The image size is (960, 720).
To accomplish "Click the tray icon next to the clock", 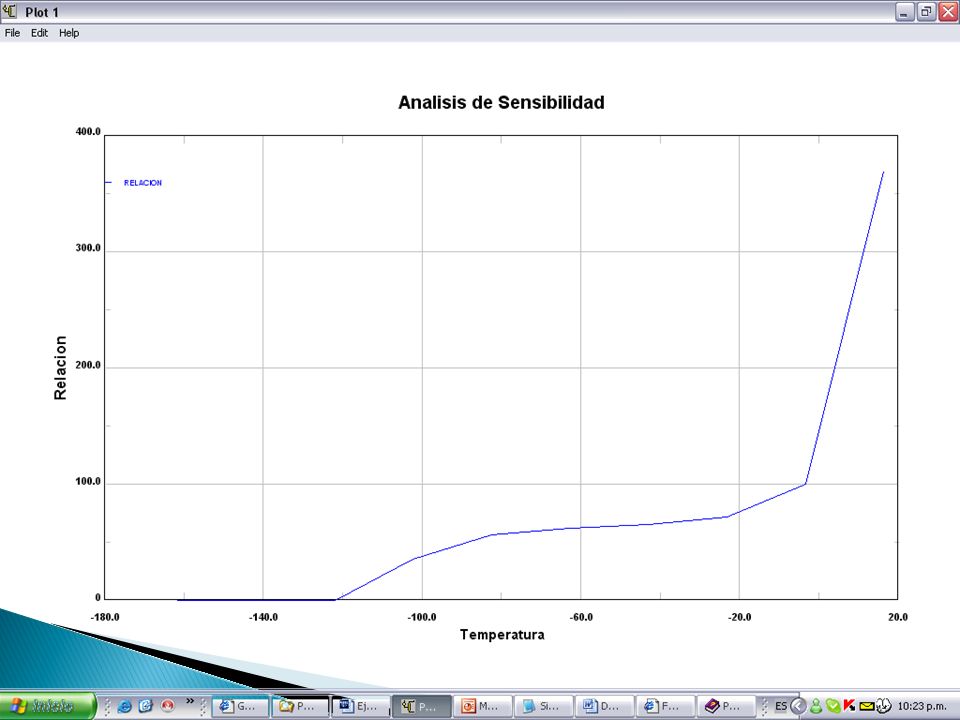I will [x=883, y=706].
